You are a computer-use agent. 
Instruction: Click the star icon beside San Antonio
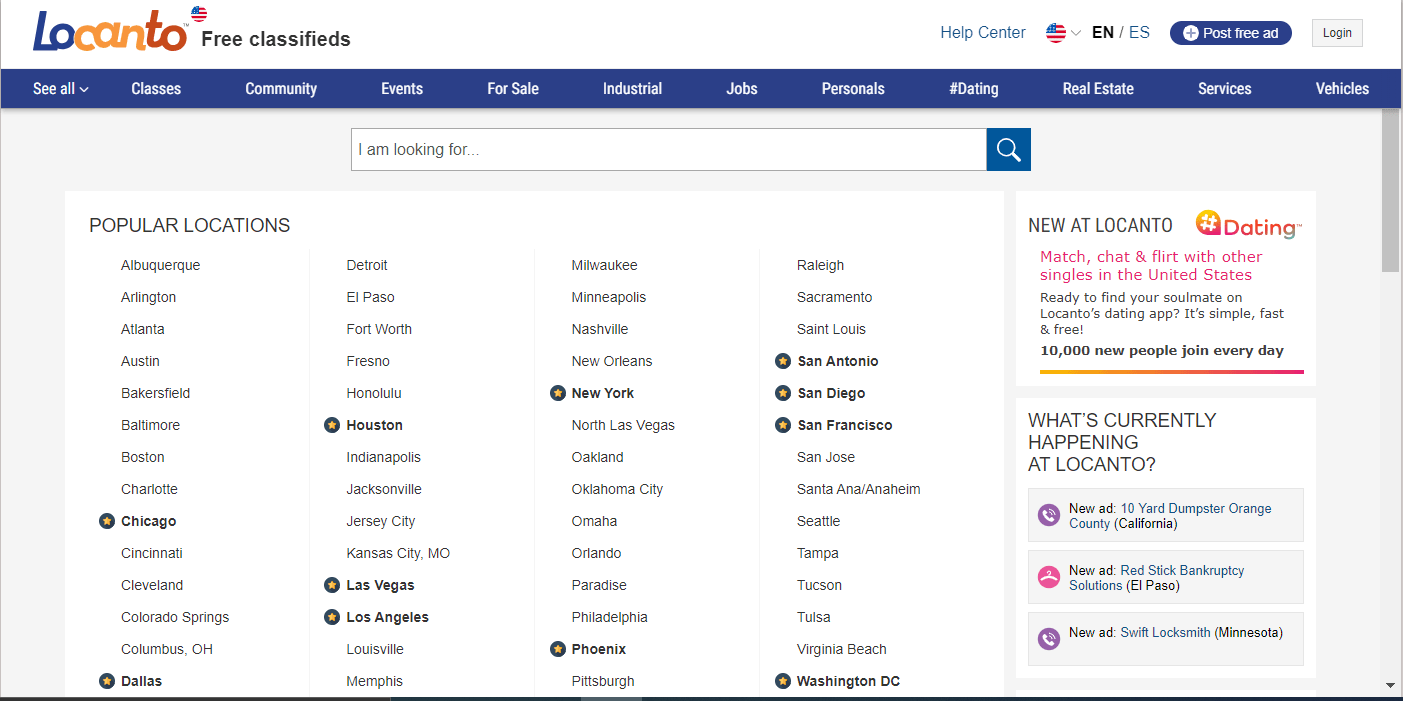783,361
